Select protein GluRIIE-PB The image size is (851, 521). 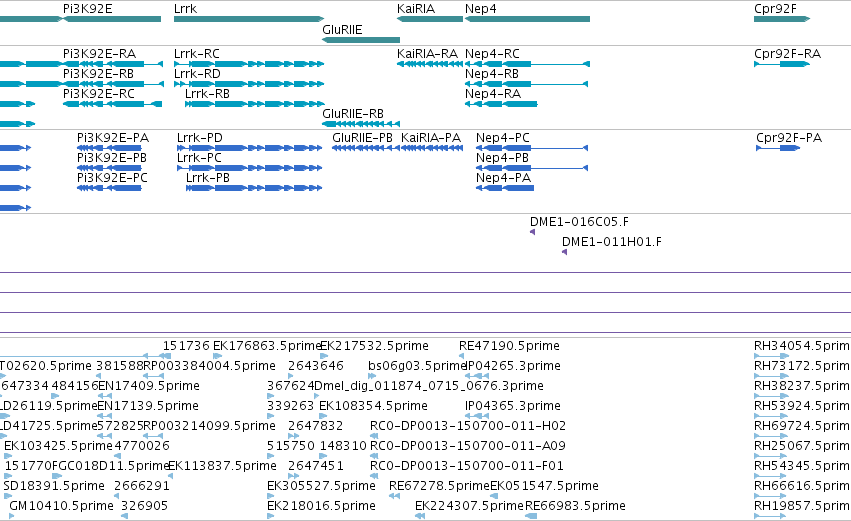click(x=363, y=138)
